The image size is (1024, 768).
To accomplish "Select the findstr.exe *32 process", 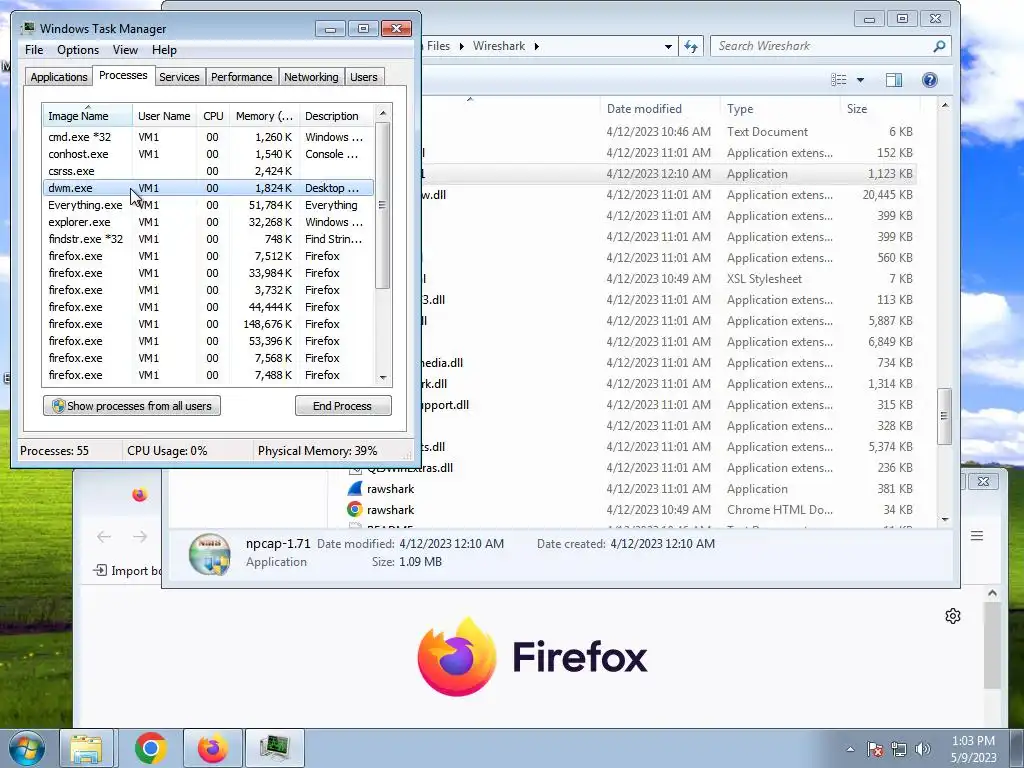I will click(x=208, y=239).
